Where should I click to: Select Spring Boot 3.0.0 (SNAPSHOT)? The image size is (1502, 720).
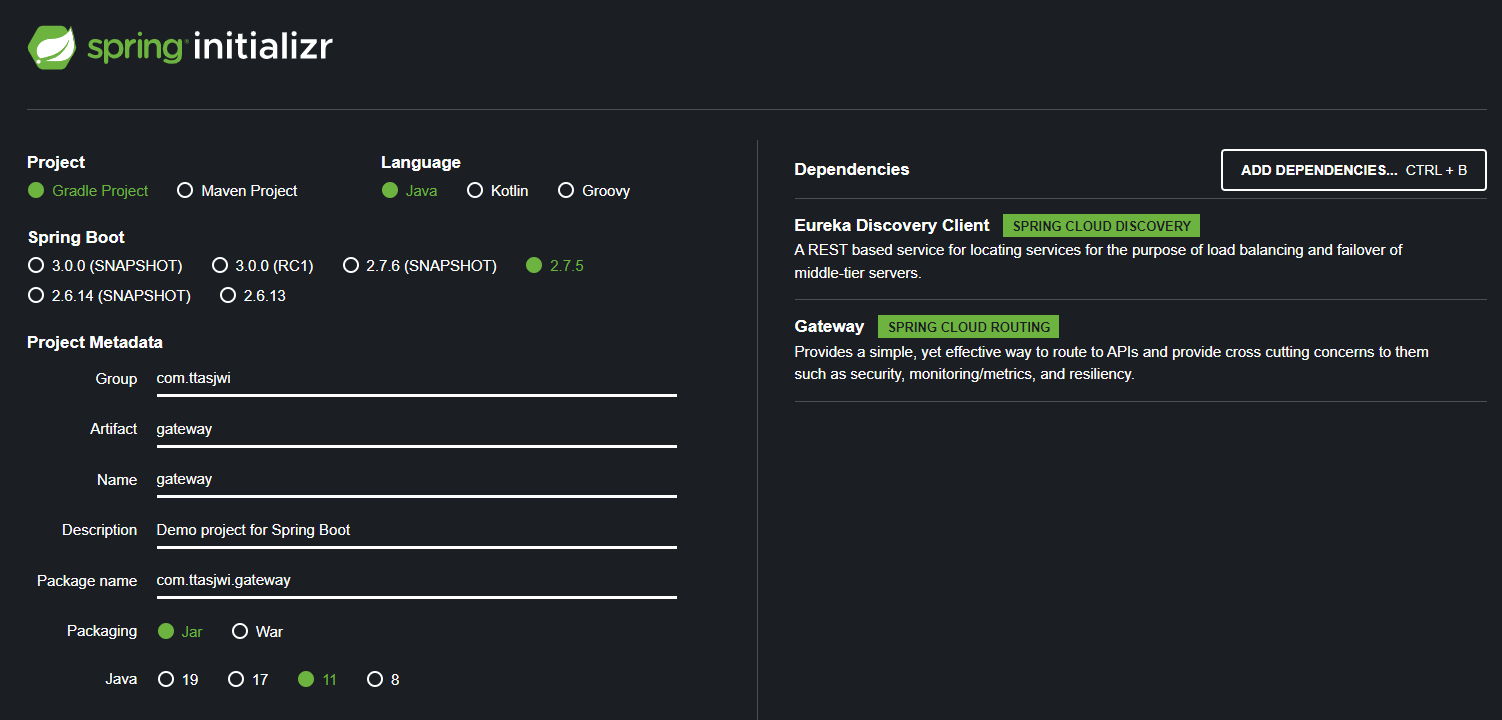tap(105, 265)
